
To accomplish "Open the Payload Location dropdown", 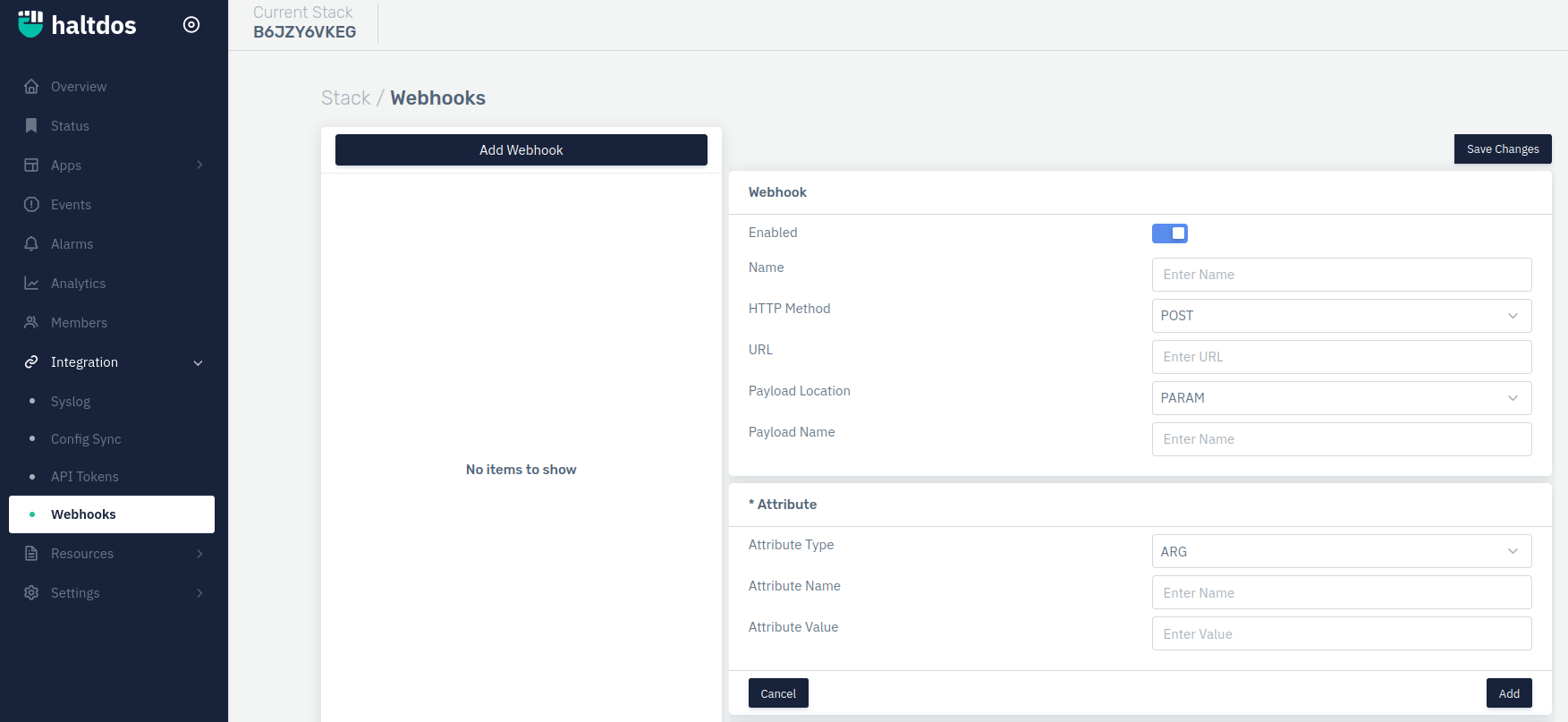I will click(x=1342, y=398).
